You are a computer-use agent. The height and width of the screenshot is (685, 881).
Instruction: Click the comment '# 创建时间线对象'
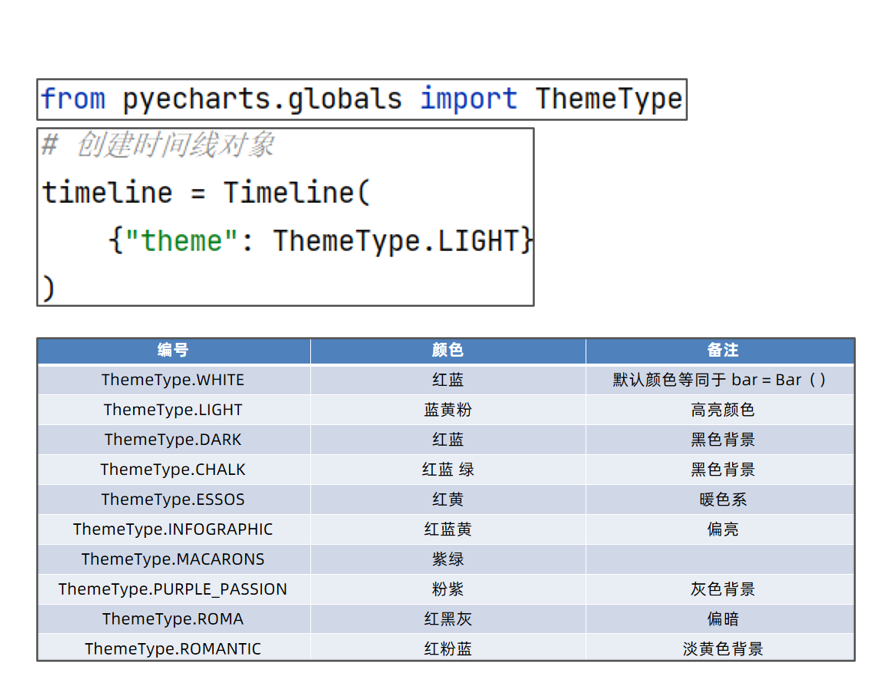point(158,145)
